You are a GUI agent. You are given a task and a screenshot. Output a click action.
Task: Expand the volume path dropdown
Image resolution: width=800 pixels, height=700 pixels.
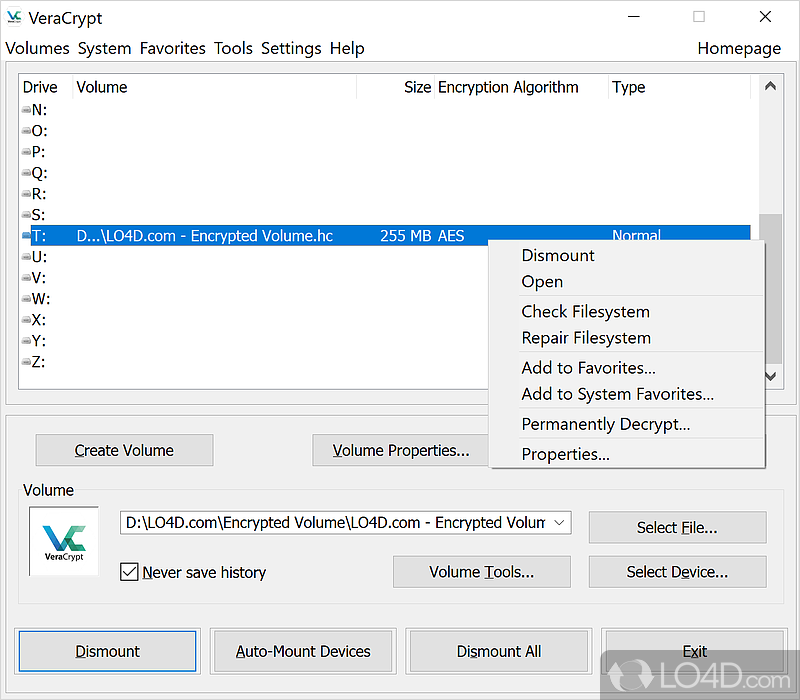click(x=559, y=522)
